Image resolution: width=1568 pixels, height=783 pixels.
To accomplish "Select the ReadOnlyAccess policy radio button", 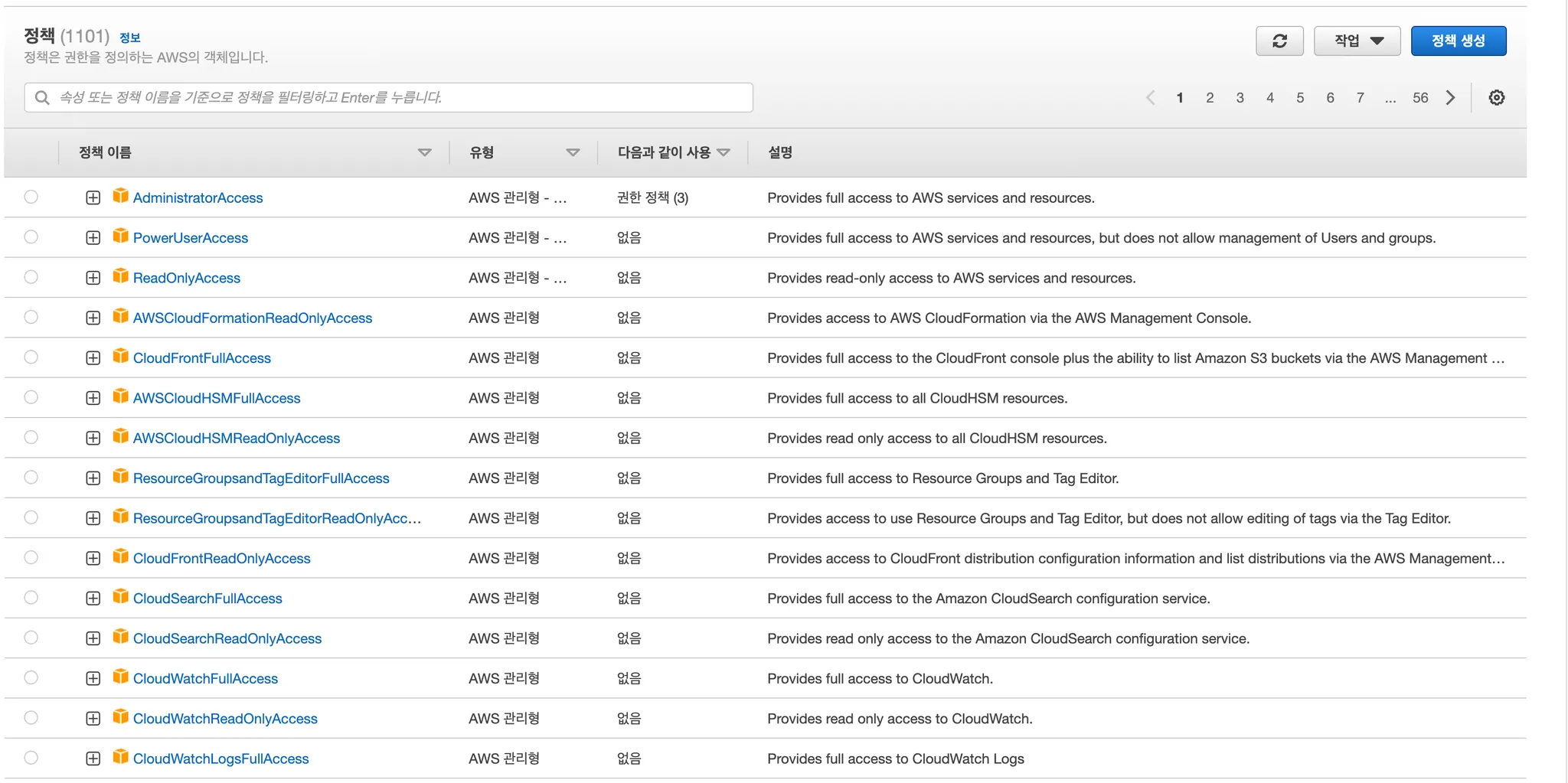I will (31, 277).
